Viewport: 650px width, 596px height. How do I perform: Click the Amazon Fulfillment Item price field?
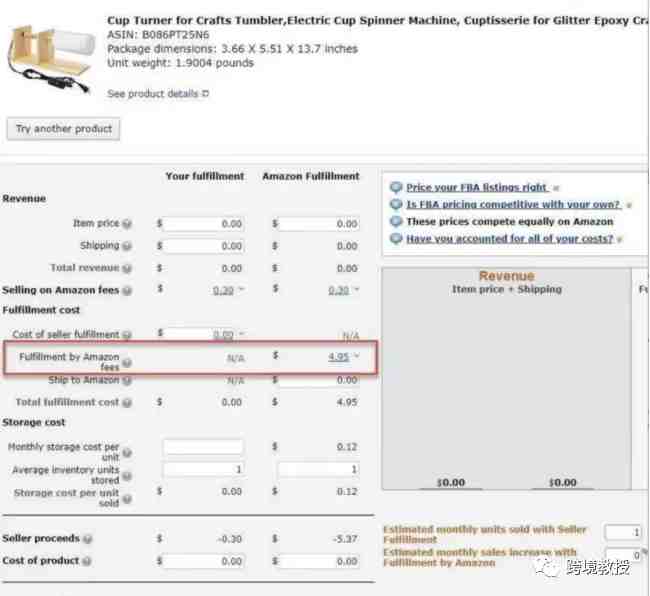click(x=319, y=224)
